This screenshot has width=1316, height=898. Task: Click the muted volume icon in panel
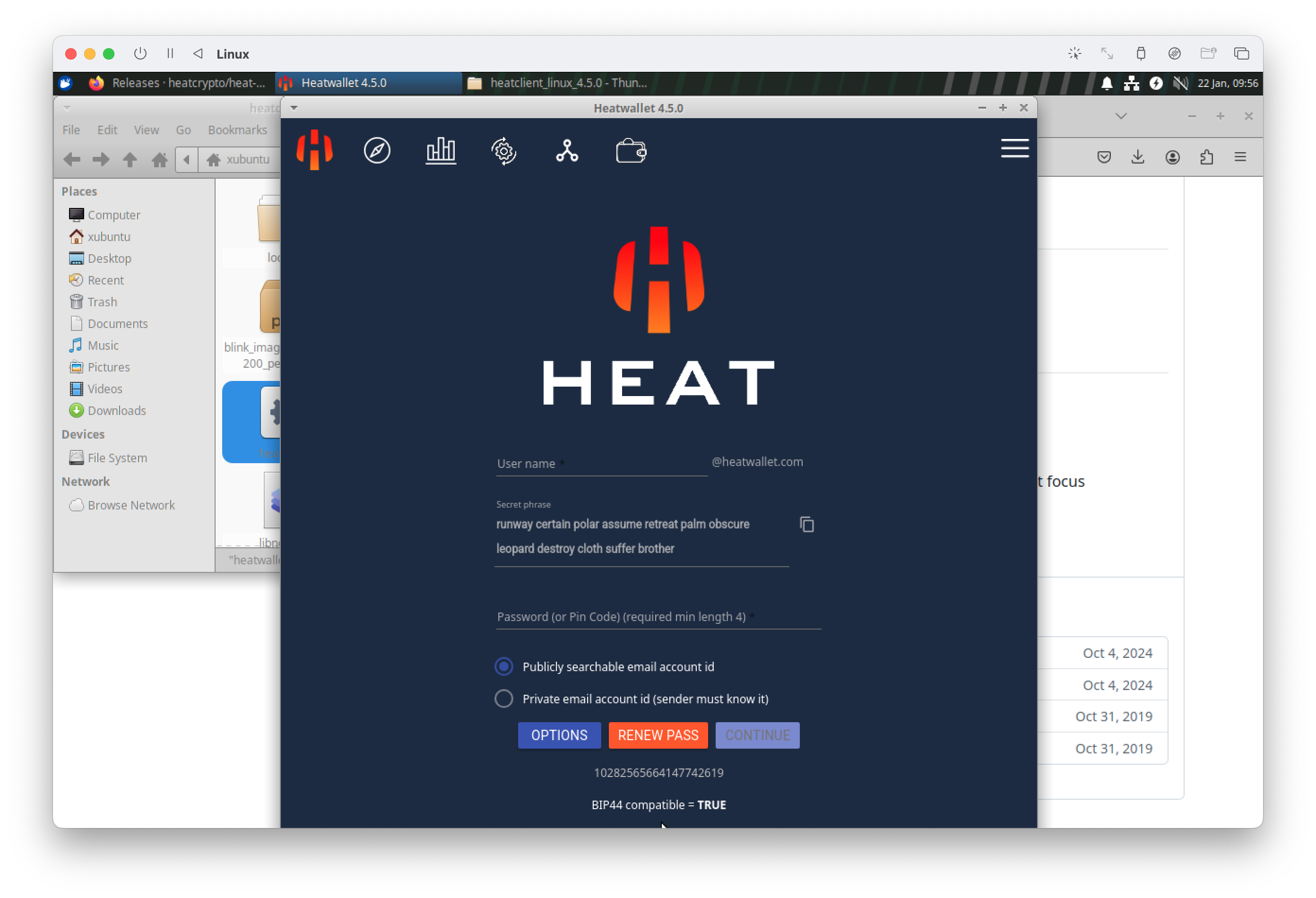1180,83
